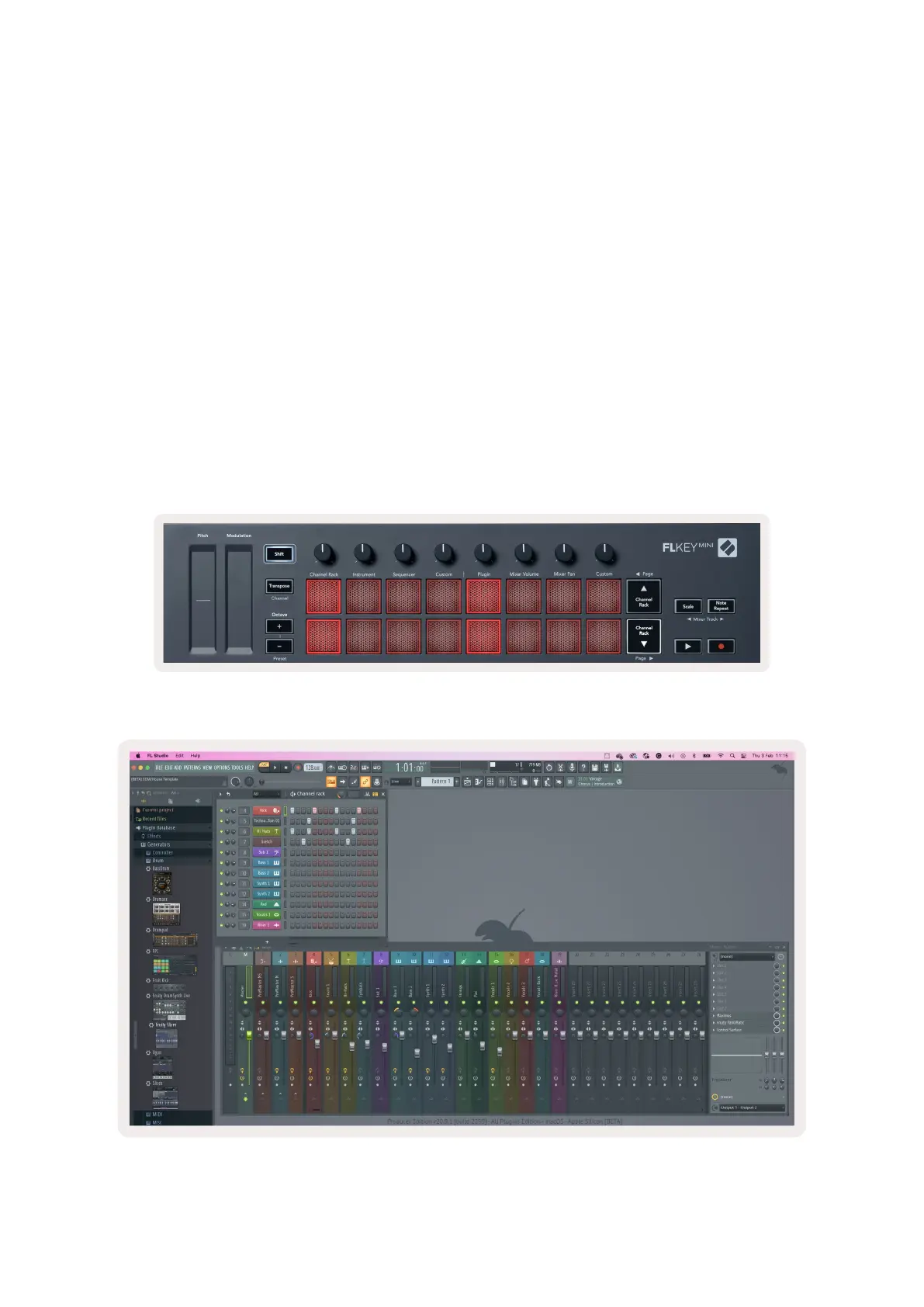Viewport: 924px width, 1307px height.
Task: Open the mixer input '(none)' dropdown
Action: point(746,957)
